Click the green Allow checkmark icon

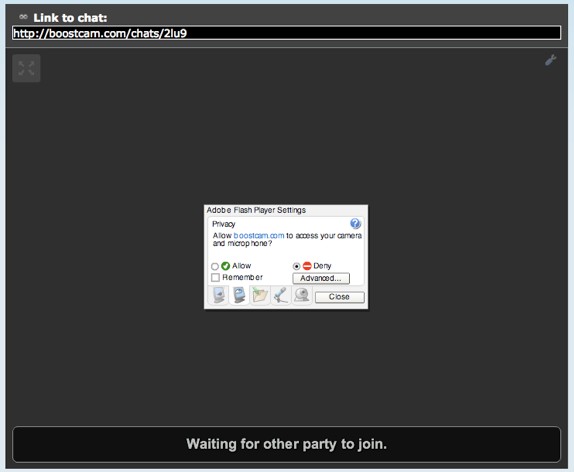click(x=226, y=266)
